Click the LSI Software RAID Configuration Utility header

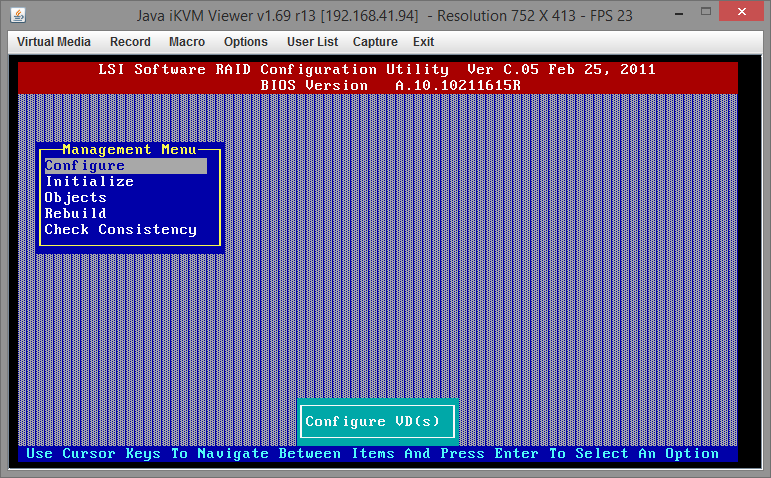click(376, 69)
